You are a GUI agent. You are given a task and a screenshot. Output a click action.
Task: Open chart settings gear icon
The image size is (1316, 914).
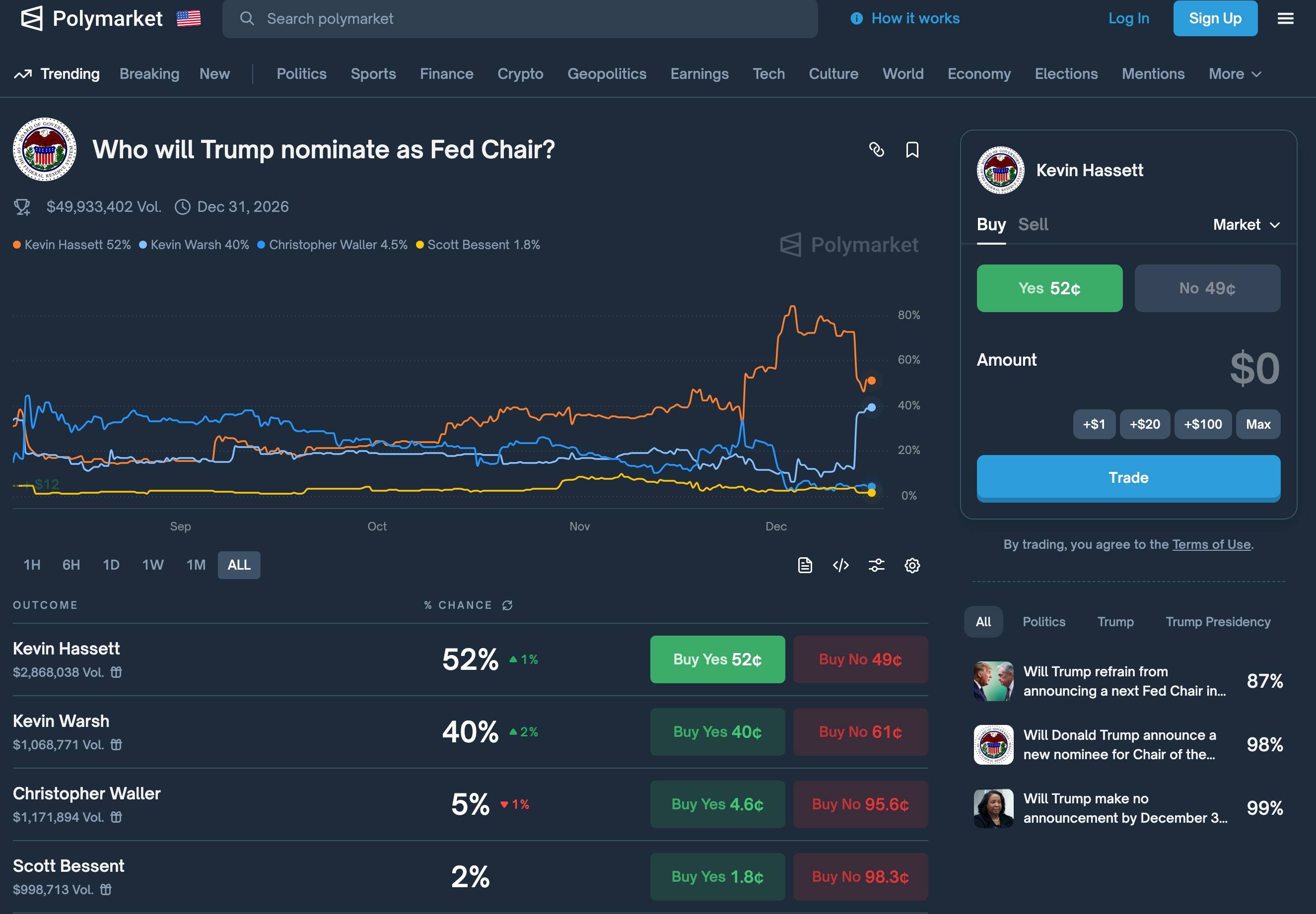[x=912, y=565]
